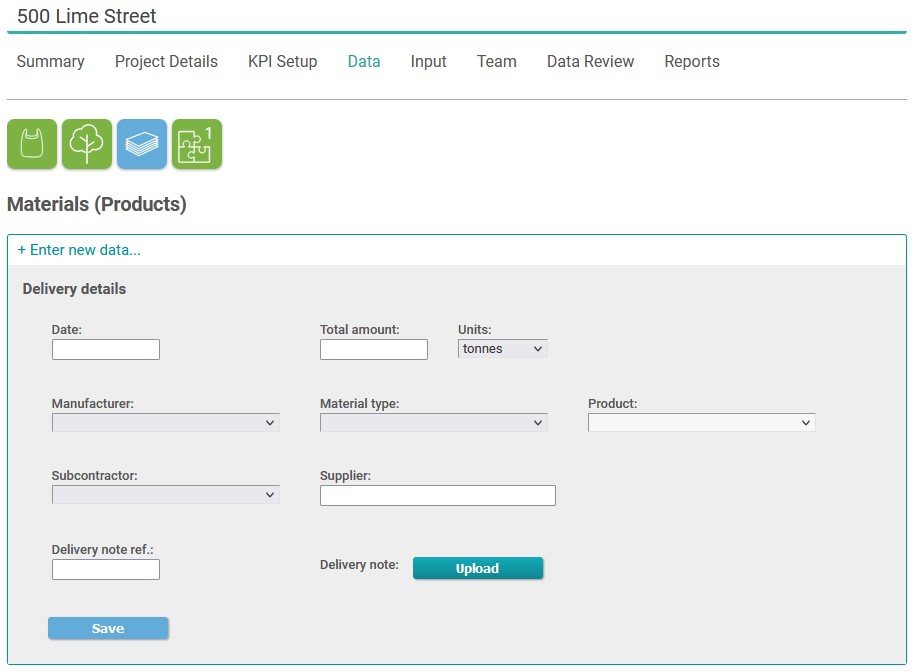
Task: Switch to the Summary tab
Action: (50, 61)
